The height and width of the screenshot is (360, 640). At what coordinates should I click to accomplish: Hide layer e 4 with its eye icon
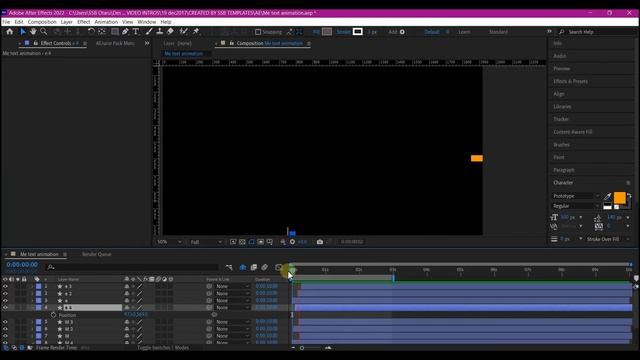5,307
